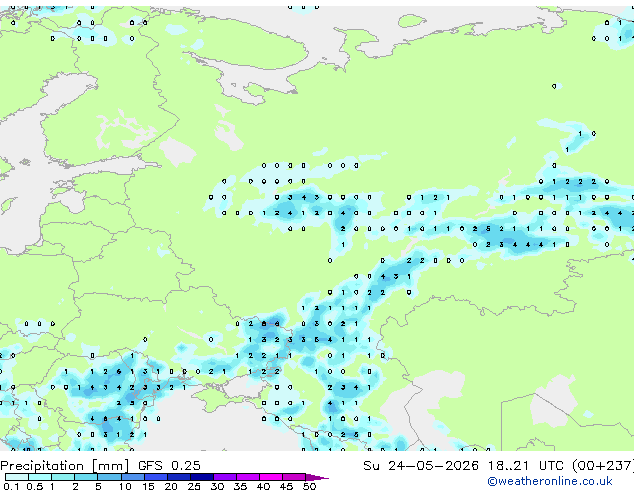Image resolution: width=634 pixels, height=490 pixels.
Task: Click the 'Su 24-05-2026' forecast date text
Action: pos(421,466)
